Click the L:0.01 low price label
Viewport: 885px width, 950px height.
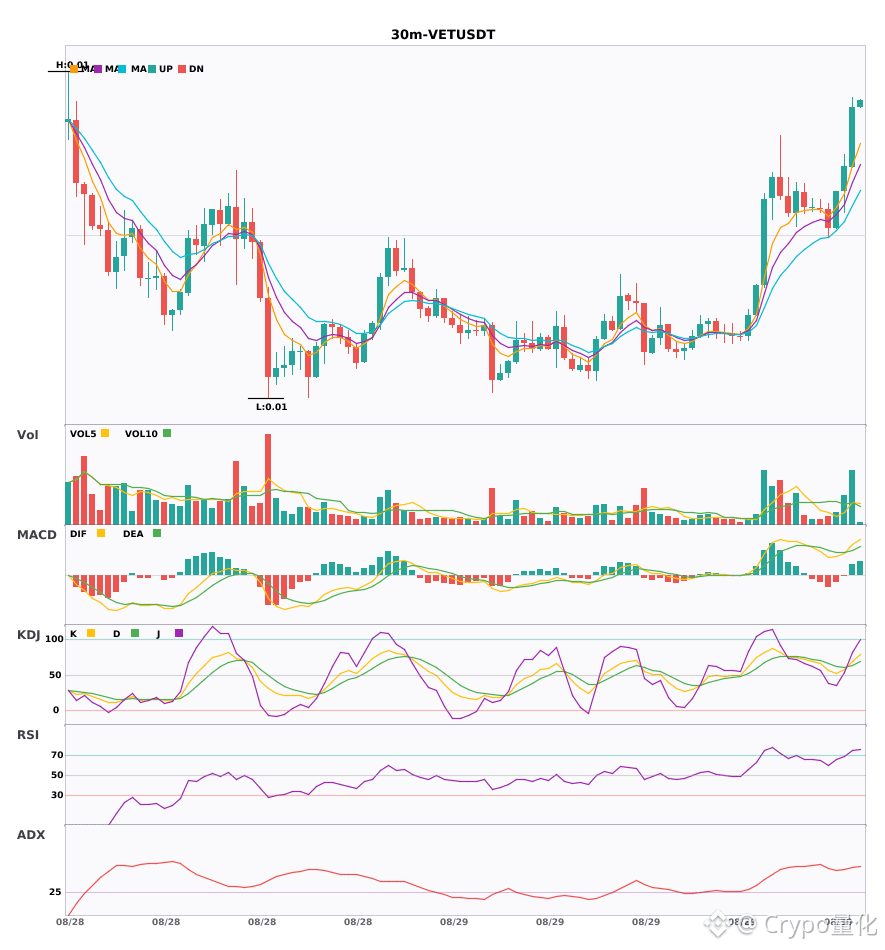click(271, 407)
